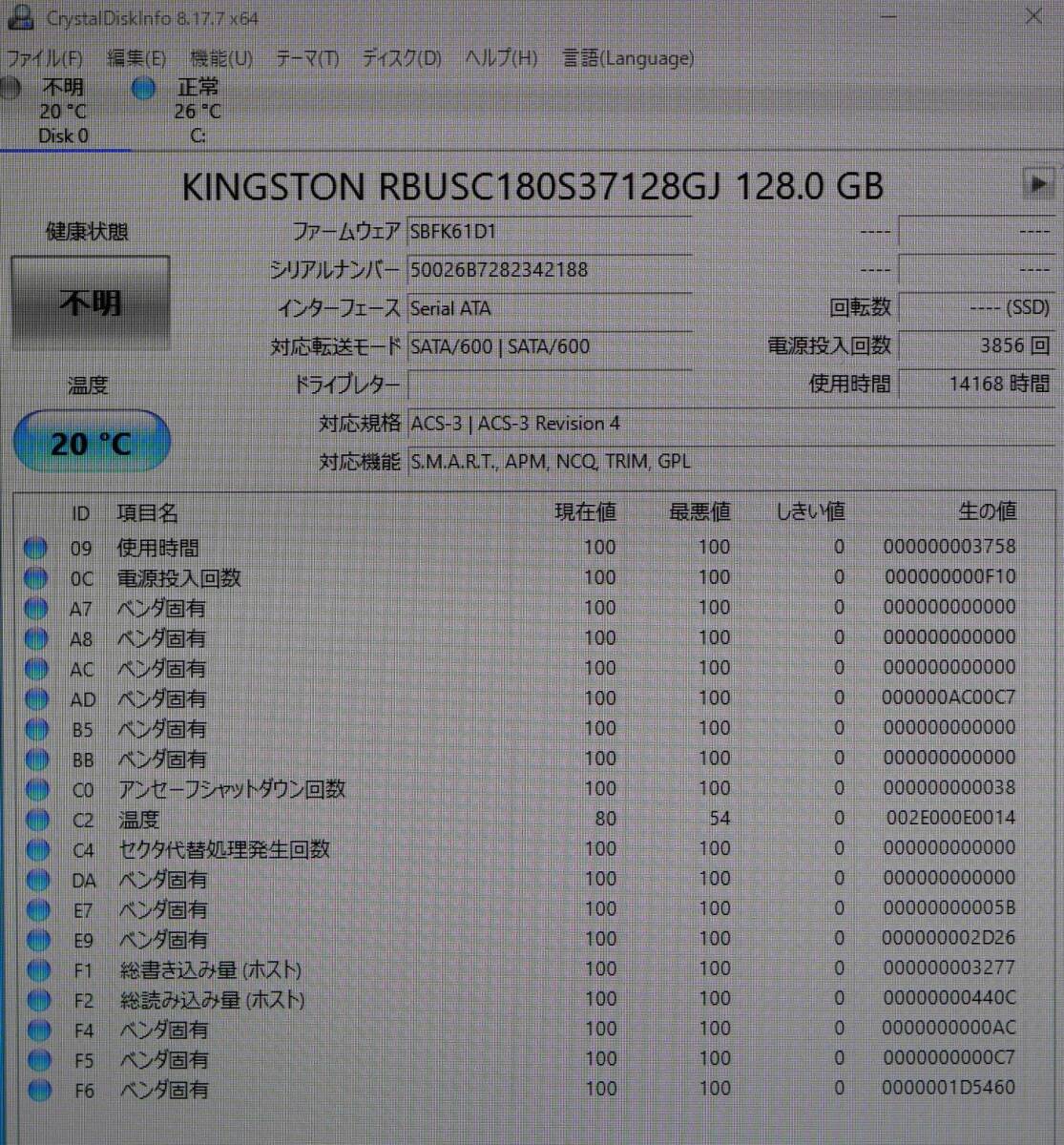Click status dot for C4 セクタ代替処理発生回数
Image resolution: width=1064 pixels, height=1145 pixels.
point(37,849)
